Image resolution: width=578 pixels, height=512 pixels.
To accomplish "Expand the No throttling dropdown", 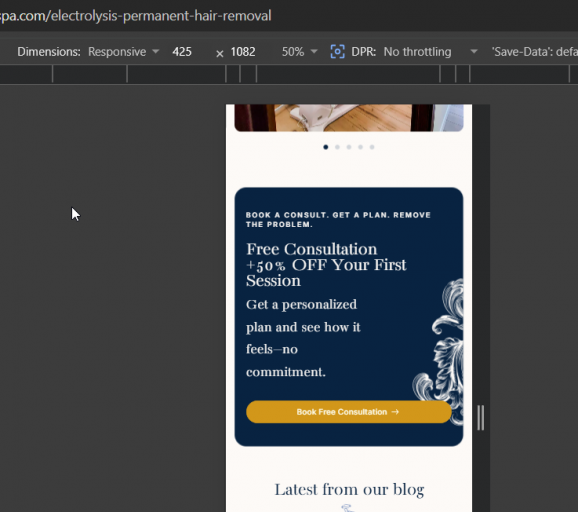I will 430,52.
